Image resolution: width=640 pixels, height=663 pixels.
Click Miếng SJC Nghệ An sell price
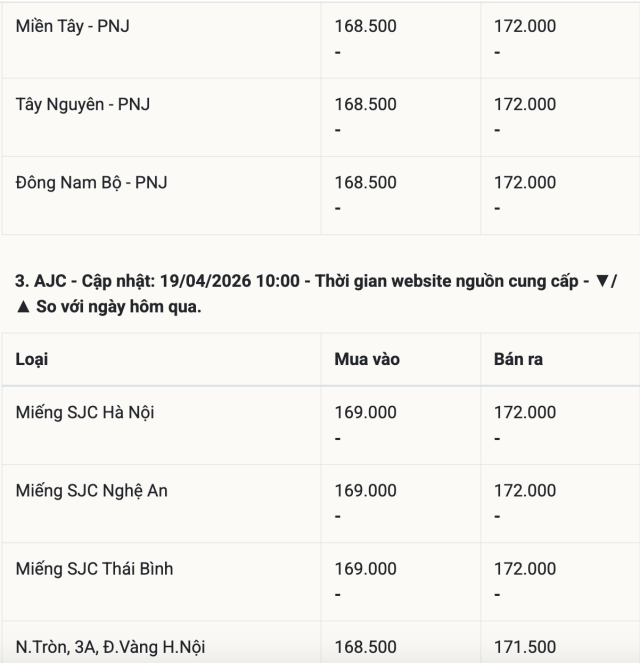[524, 490]
